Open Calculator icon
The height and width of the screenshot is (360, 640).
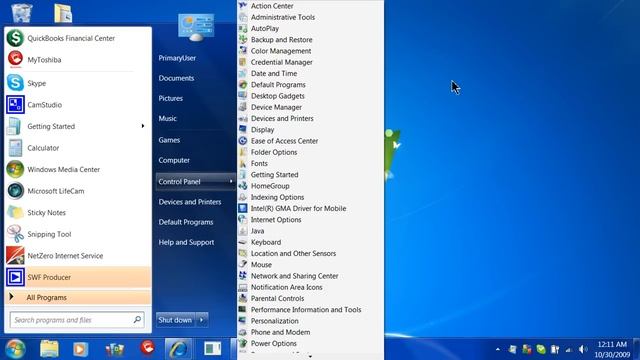[x=15, y=148]
